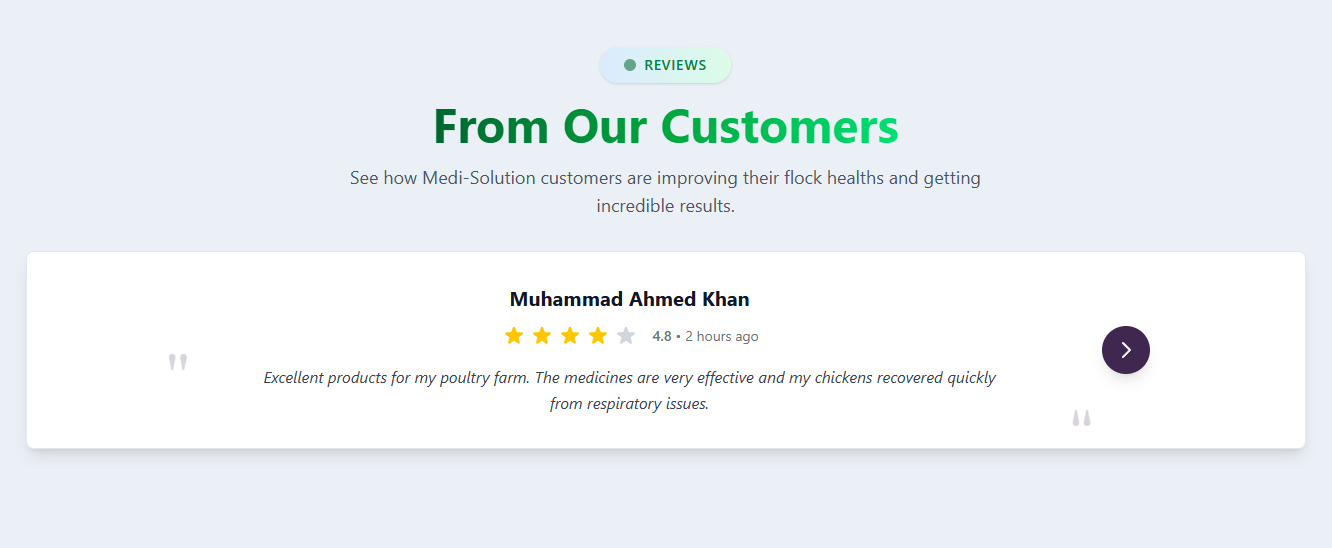This screenshot has height=548, width=1332.
Task: Click the word "Our" in the heading
Action: point(605,127)
